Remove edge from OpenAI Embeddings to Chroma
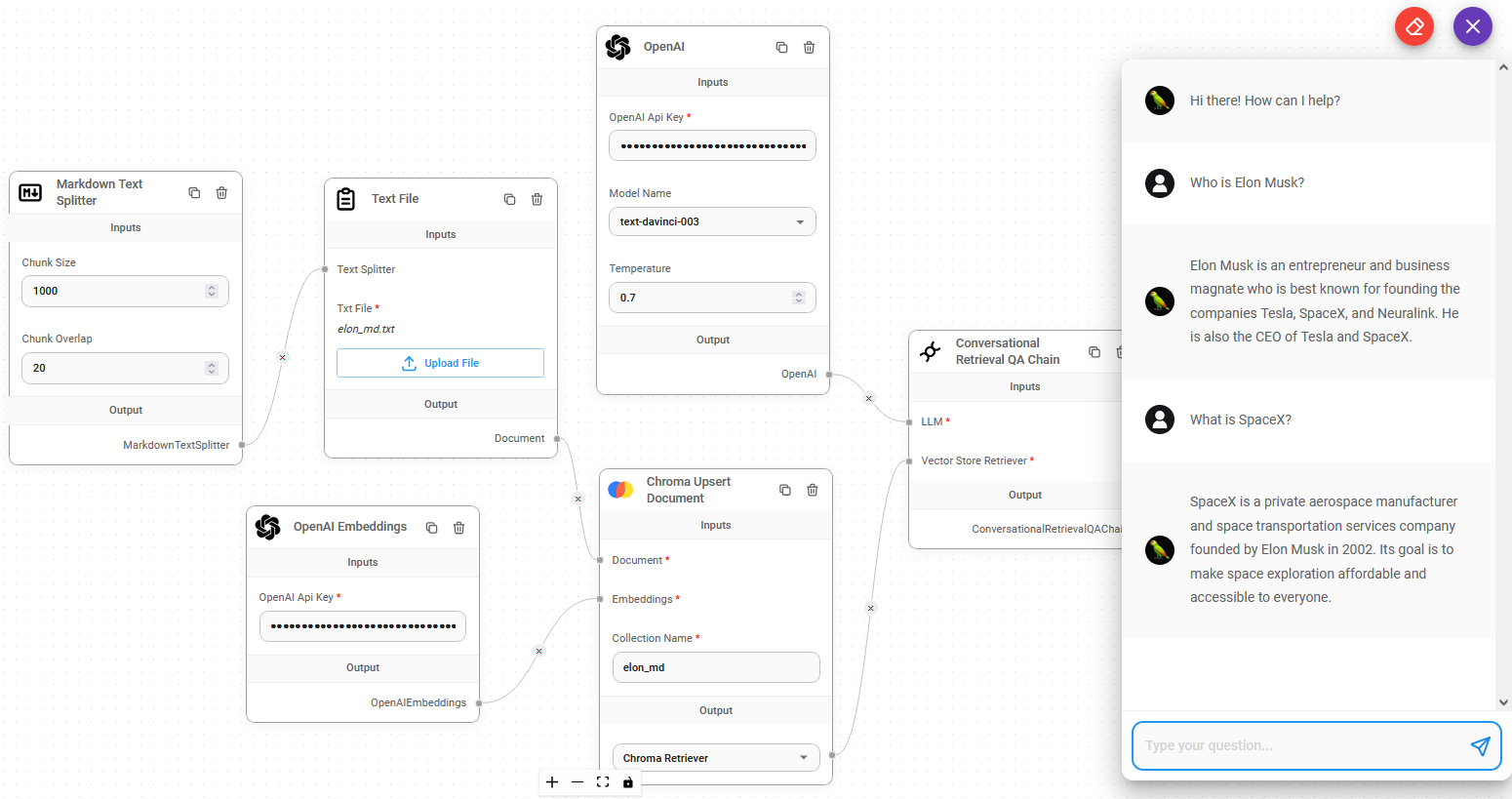This screenshot has height=799, width=1512. click(539, 651)
